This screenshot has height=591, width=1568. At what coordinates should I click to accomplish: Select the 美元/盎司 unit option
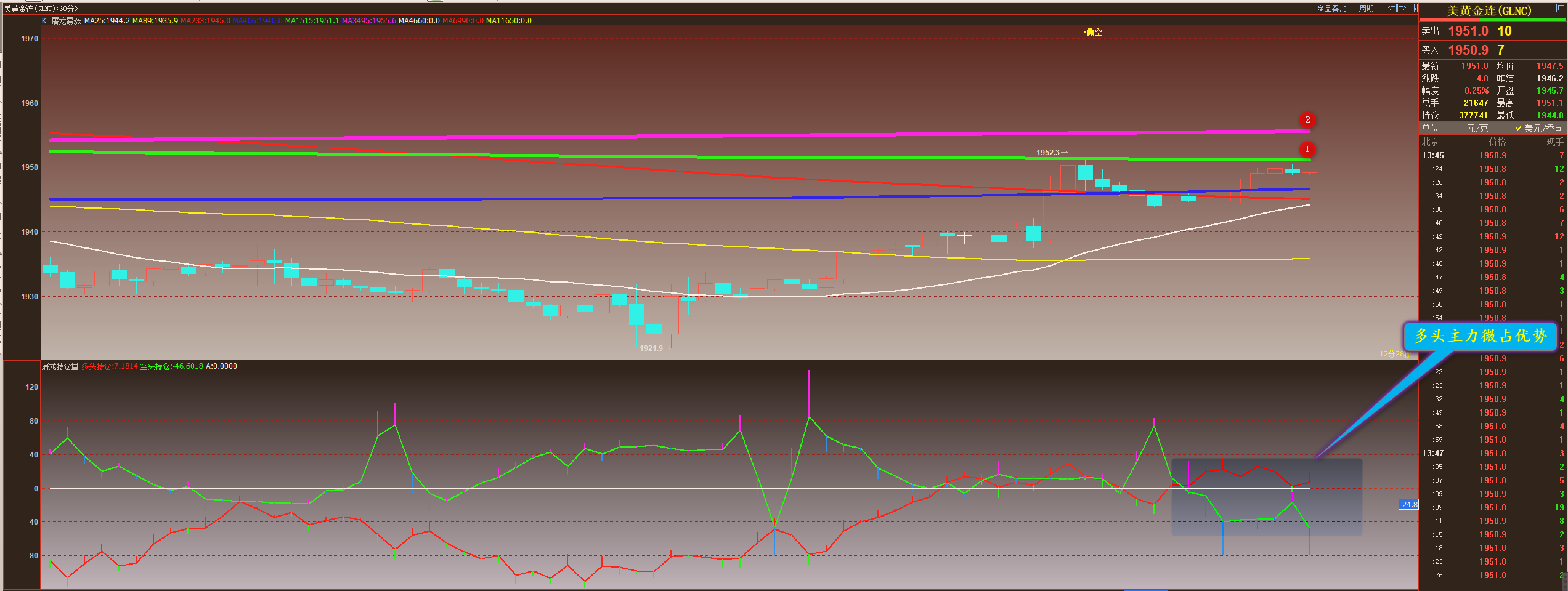pos(1543,128)
